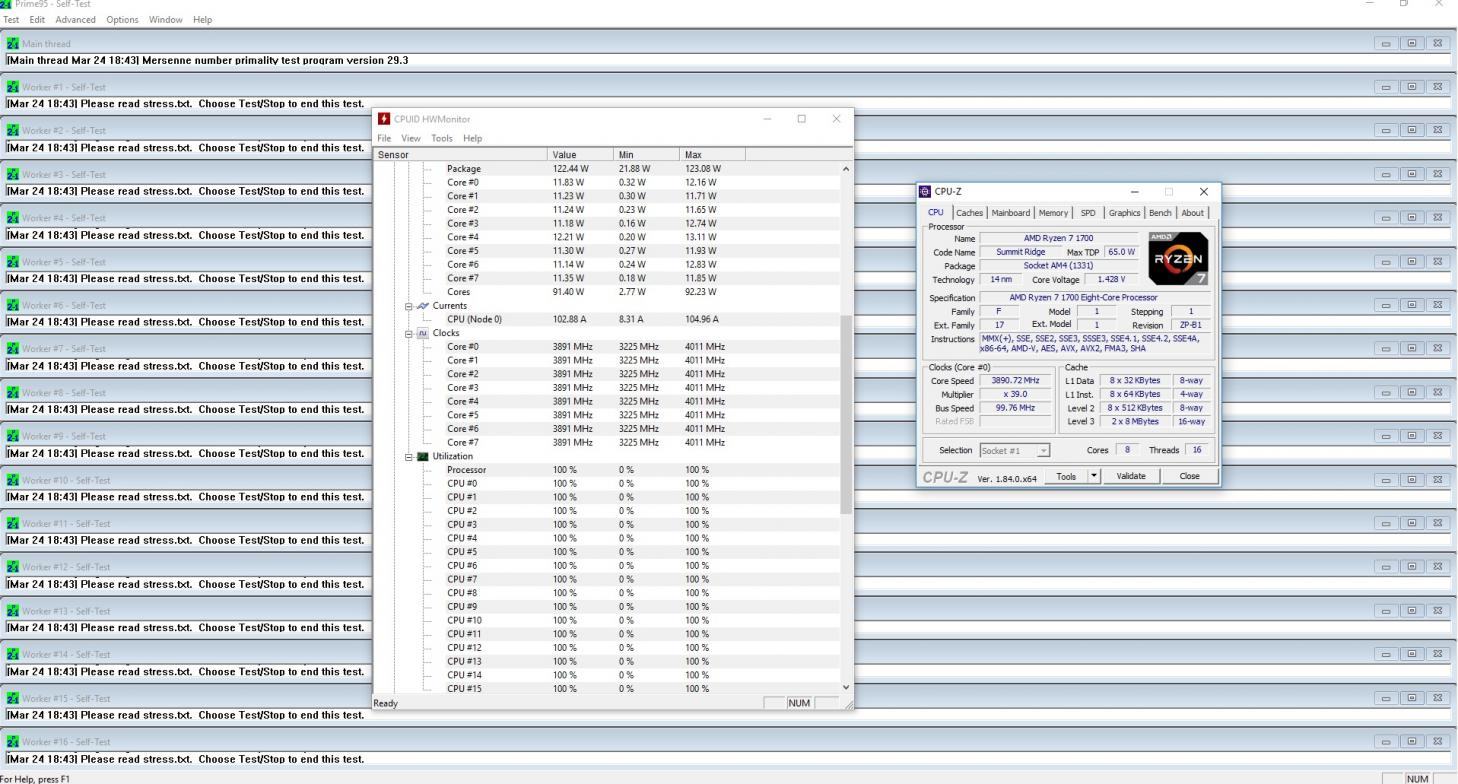Click the Tools button in CPU-Z
This screenshot has height=784, width=1458.
click(1066, 476)
